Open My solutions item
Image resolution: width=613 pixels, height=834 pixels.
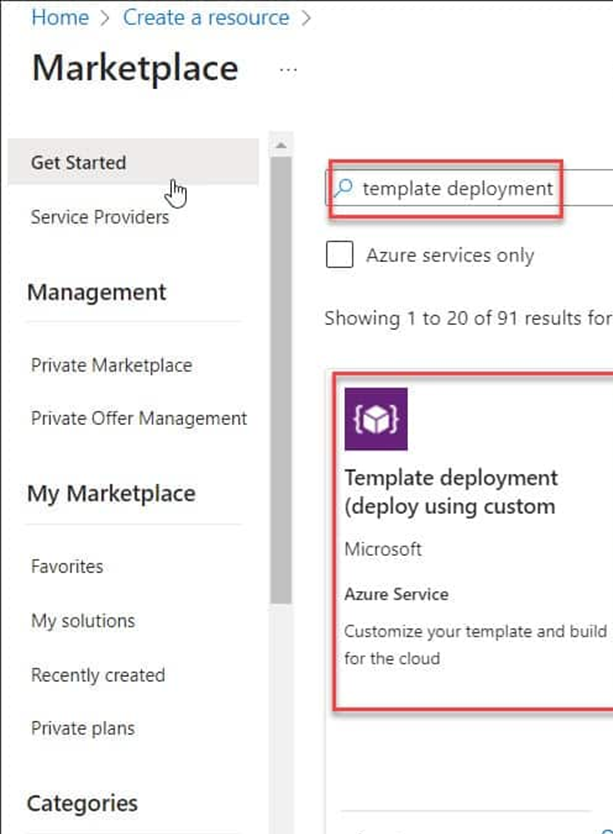83,621
